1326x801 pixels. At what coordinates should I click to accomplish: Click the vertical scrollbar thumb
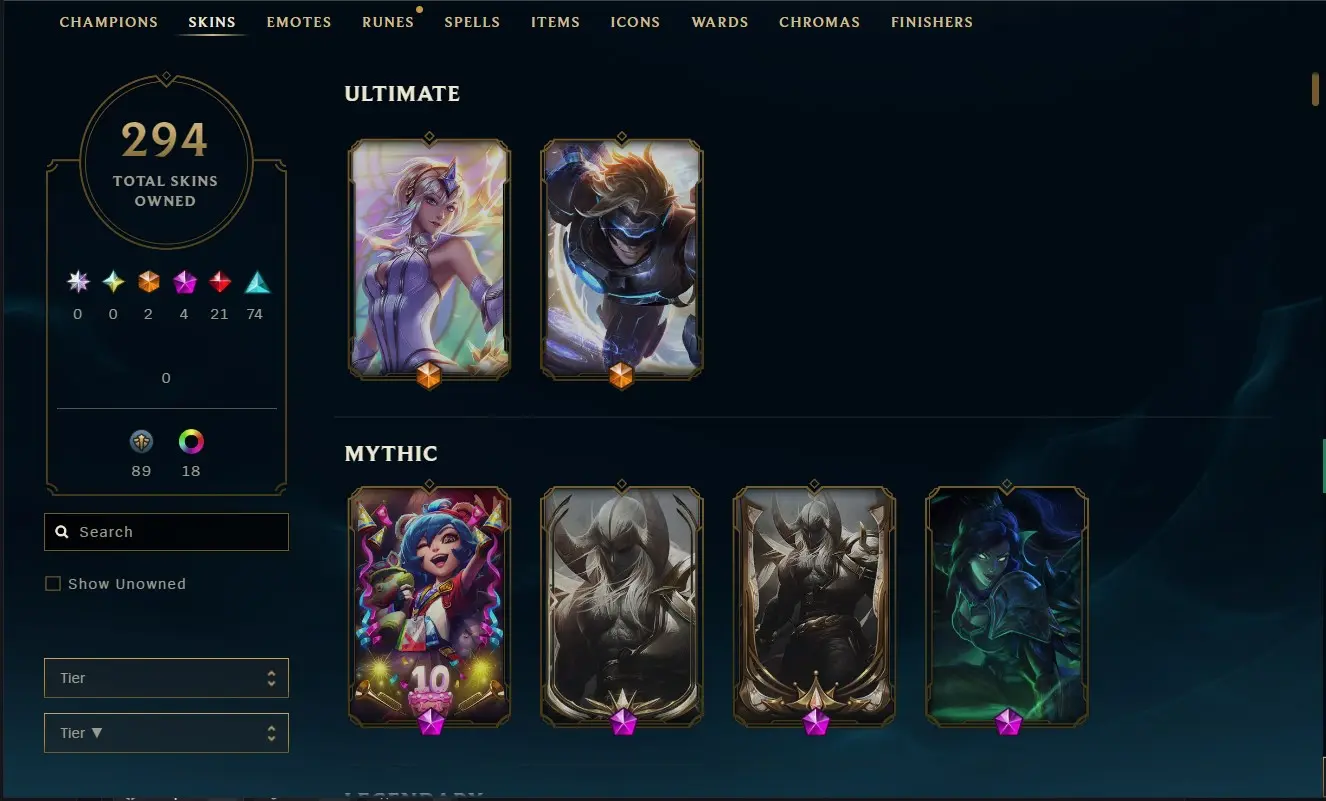click(1316, 88)
